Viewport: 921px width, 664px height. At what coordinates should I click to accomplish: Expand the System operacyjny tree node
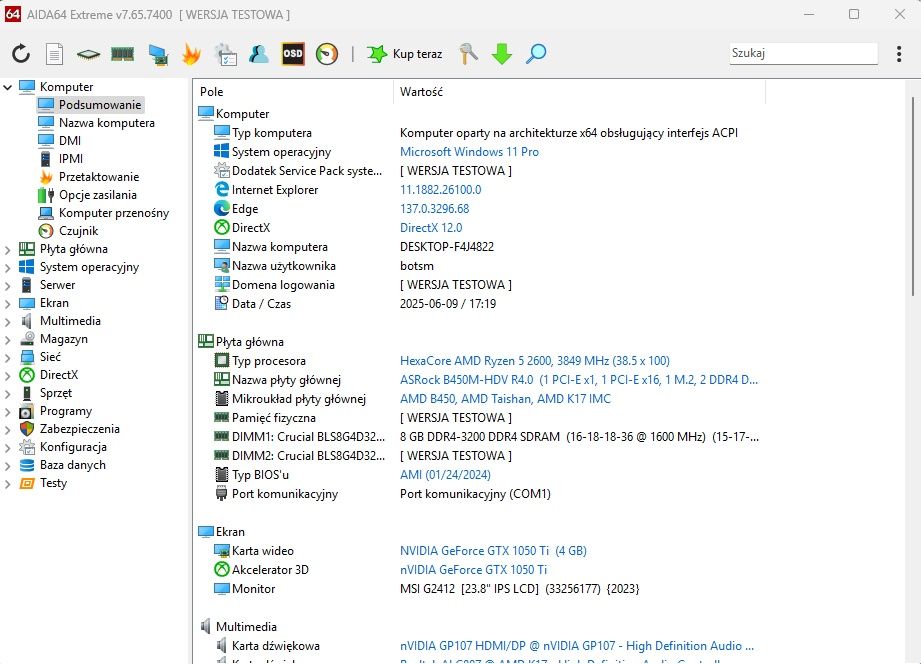point(8,267)
